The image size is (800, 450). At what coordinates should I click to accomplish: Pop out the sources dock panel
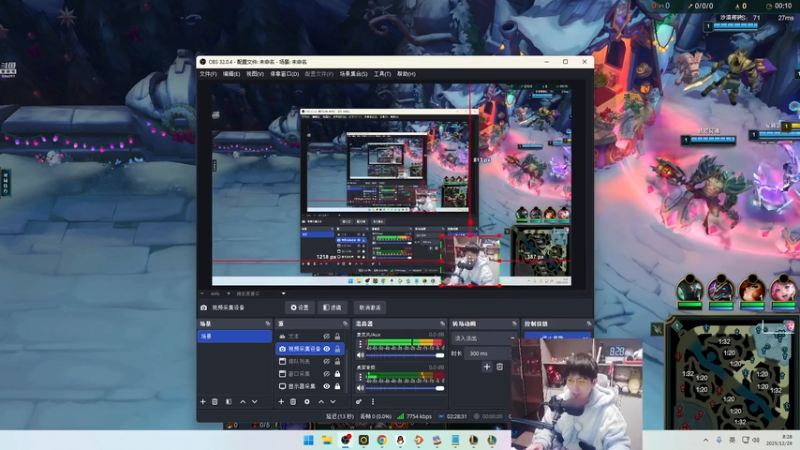[345, 324]
